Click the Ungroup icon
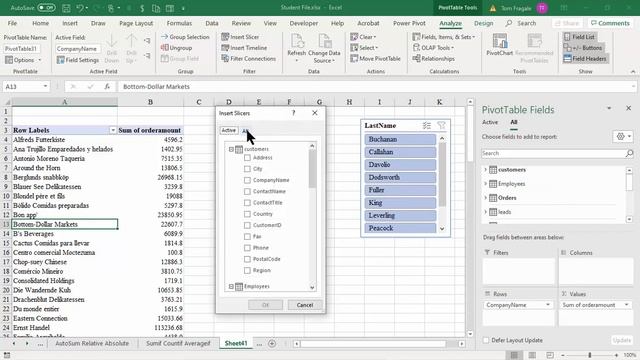Screen dimensions: 640x360 [x=164, y=48]
